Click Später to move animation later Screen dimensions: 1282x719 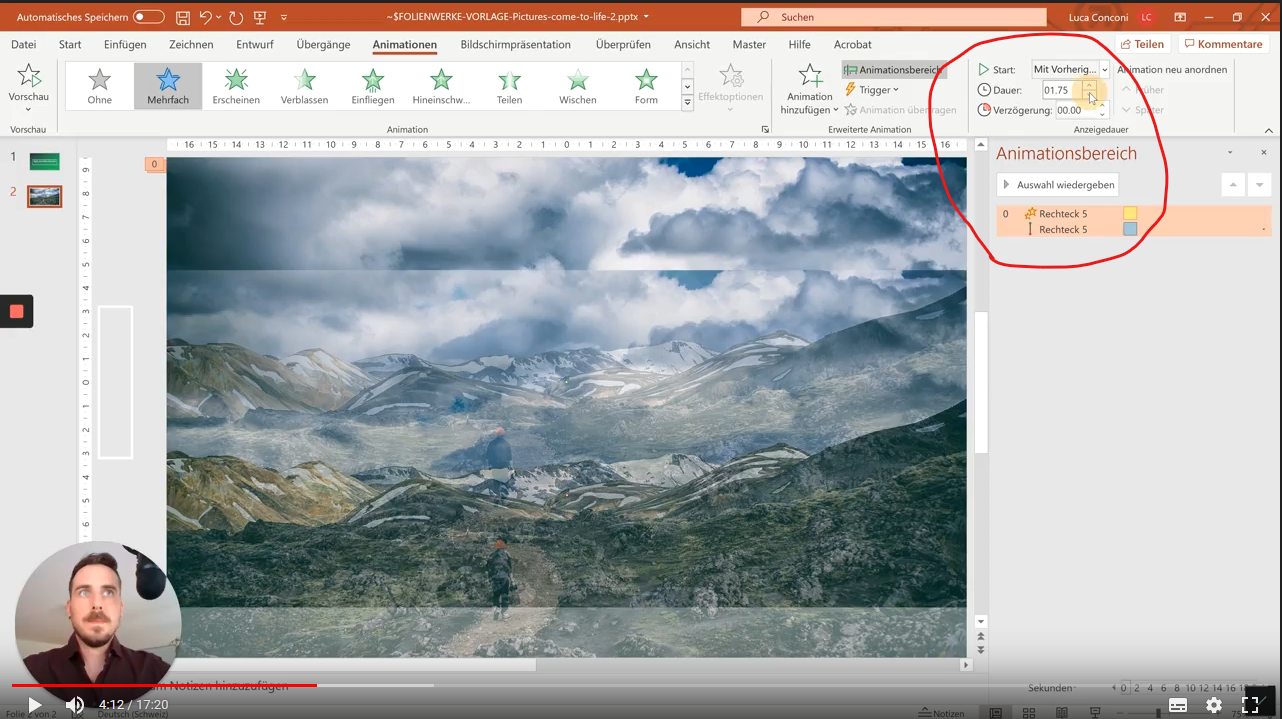(1144, 110)
